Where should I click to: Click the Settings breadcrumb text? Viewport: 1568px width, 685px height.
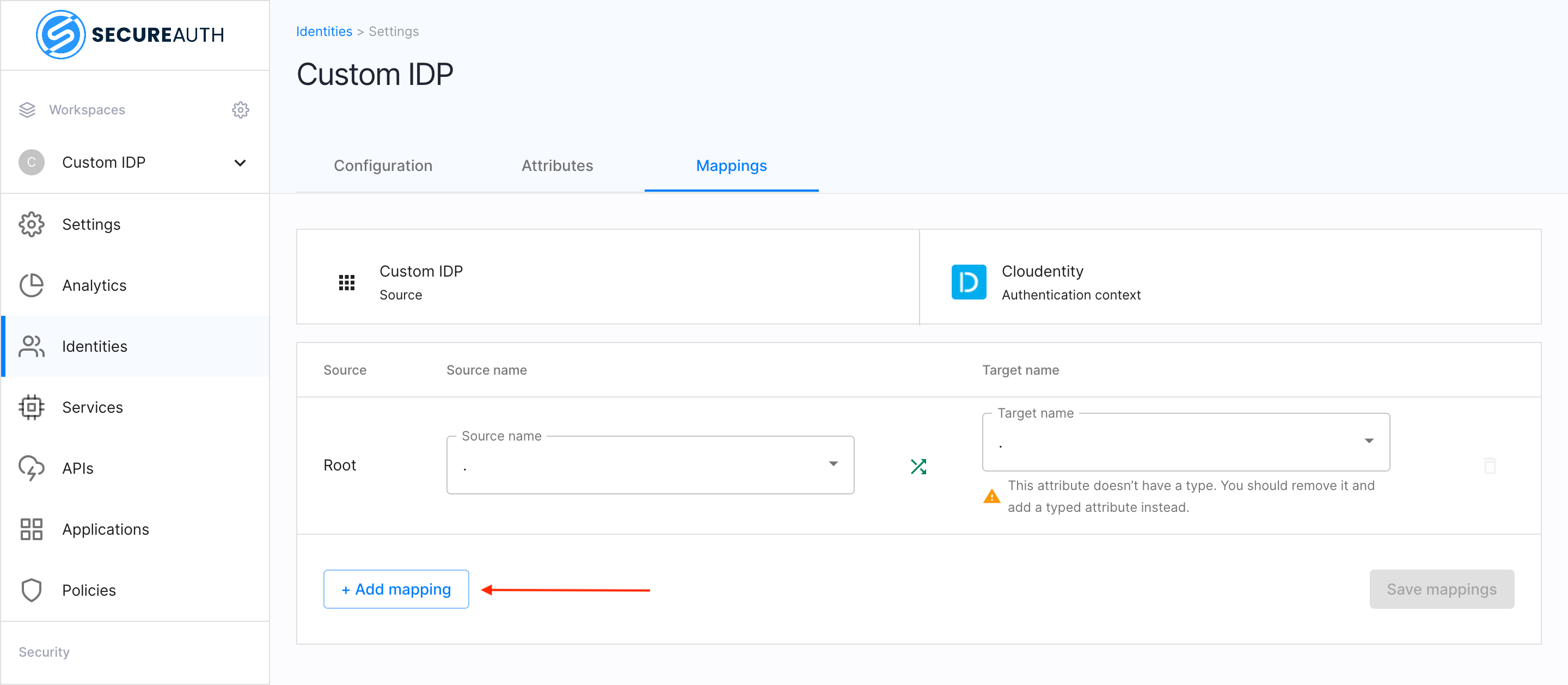tap(393, 31)
